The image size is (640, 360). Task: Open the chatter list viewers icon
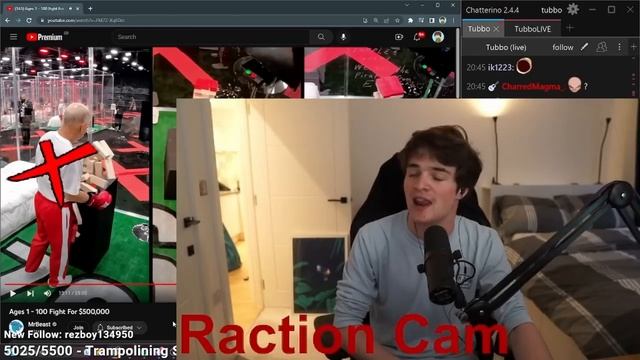(602, 47)
